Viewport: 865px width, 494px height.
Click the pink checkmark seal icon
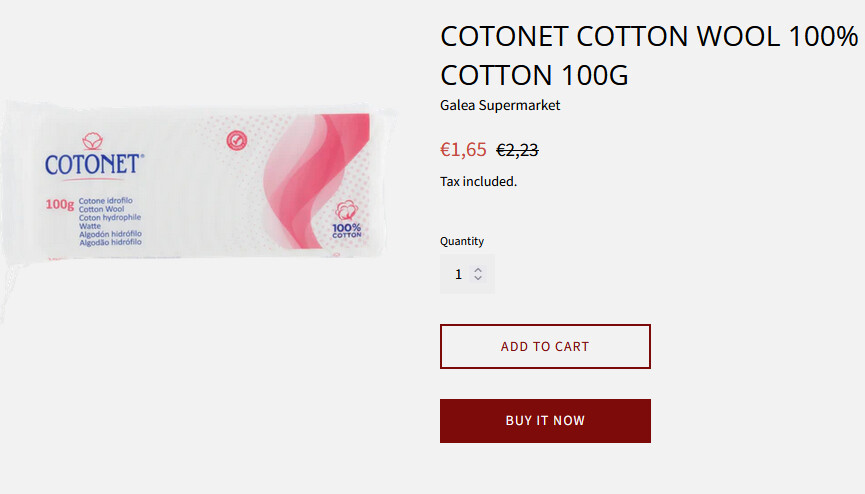[x=237, y=140]
